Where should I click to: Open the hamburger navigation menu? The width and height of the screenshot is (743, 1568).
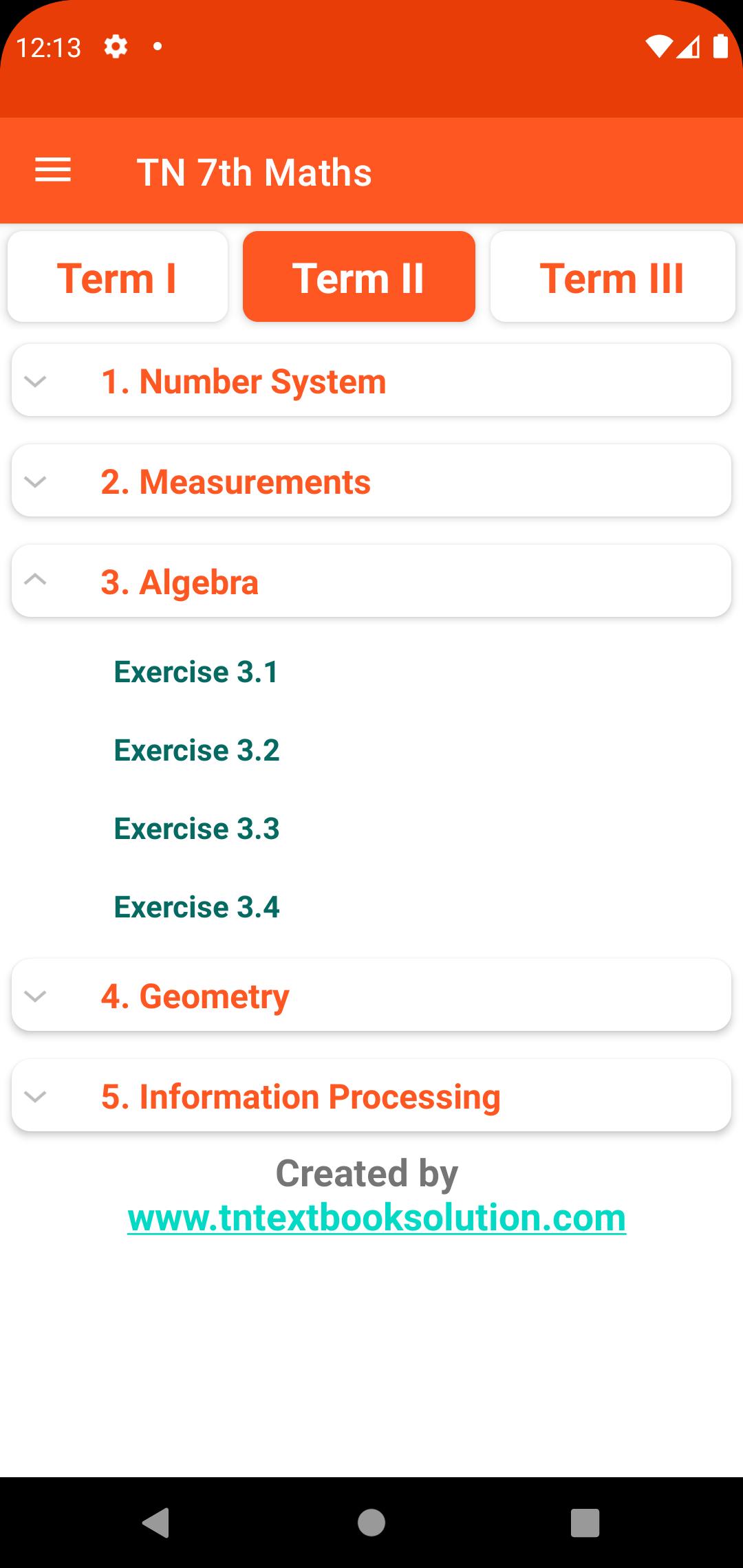pyautogui.click(x=53, y=171)
